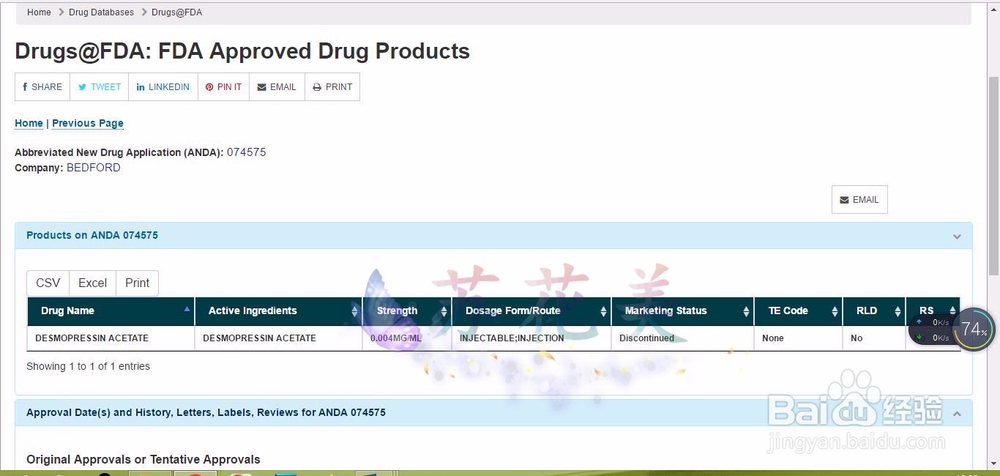The image size is (1000, 476).
Task: Click the PRINT button in the share bar
Action: coord(332,87)
